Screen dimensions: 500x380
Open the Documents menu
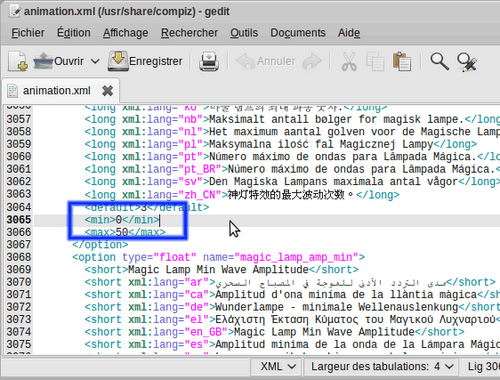click(x=298, y=33)
